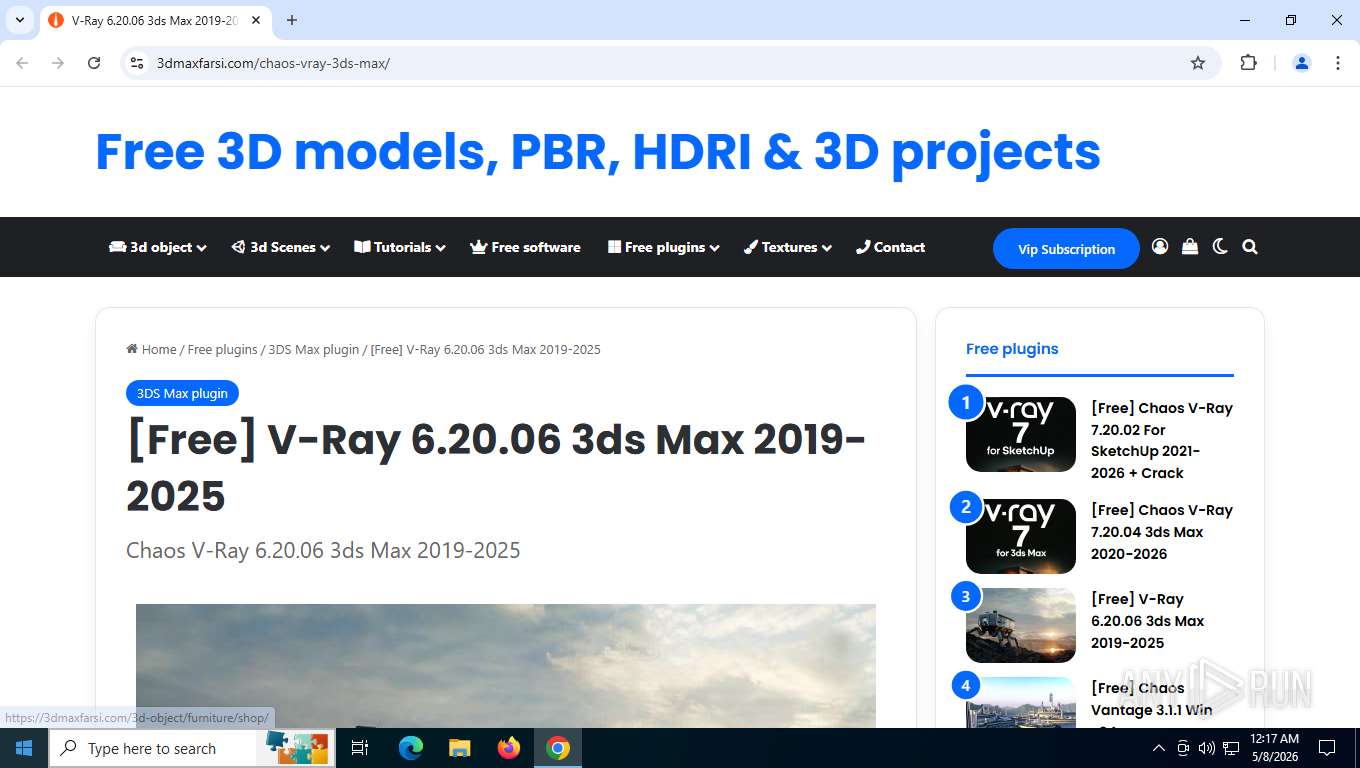Expand the Textures menu
1360x768 pixels.
point(788,247)
